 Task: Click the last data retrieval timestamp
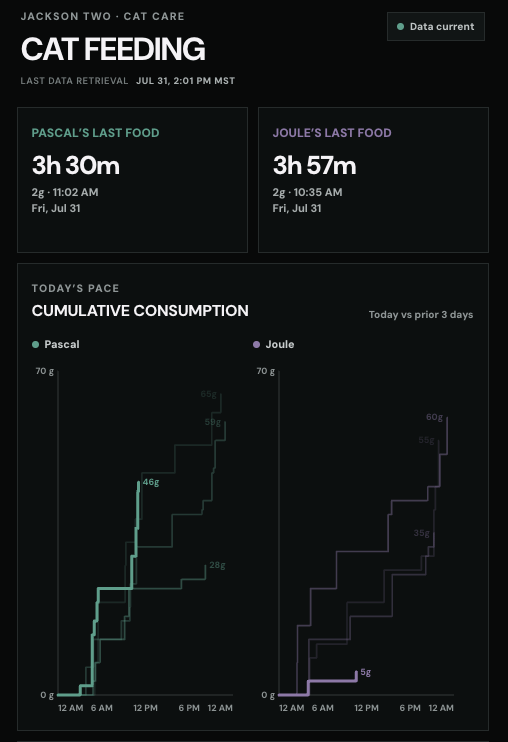[185, 81]
